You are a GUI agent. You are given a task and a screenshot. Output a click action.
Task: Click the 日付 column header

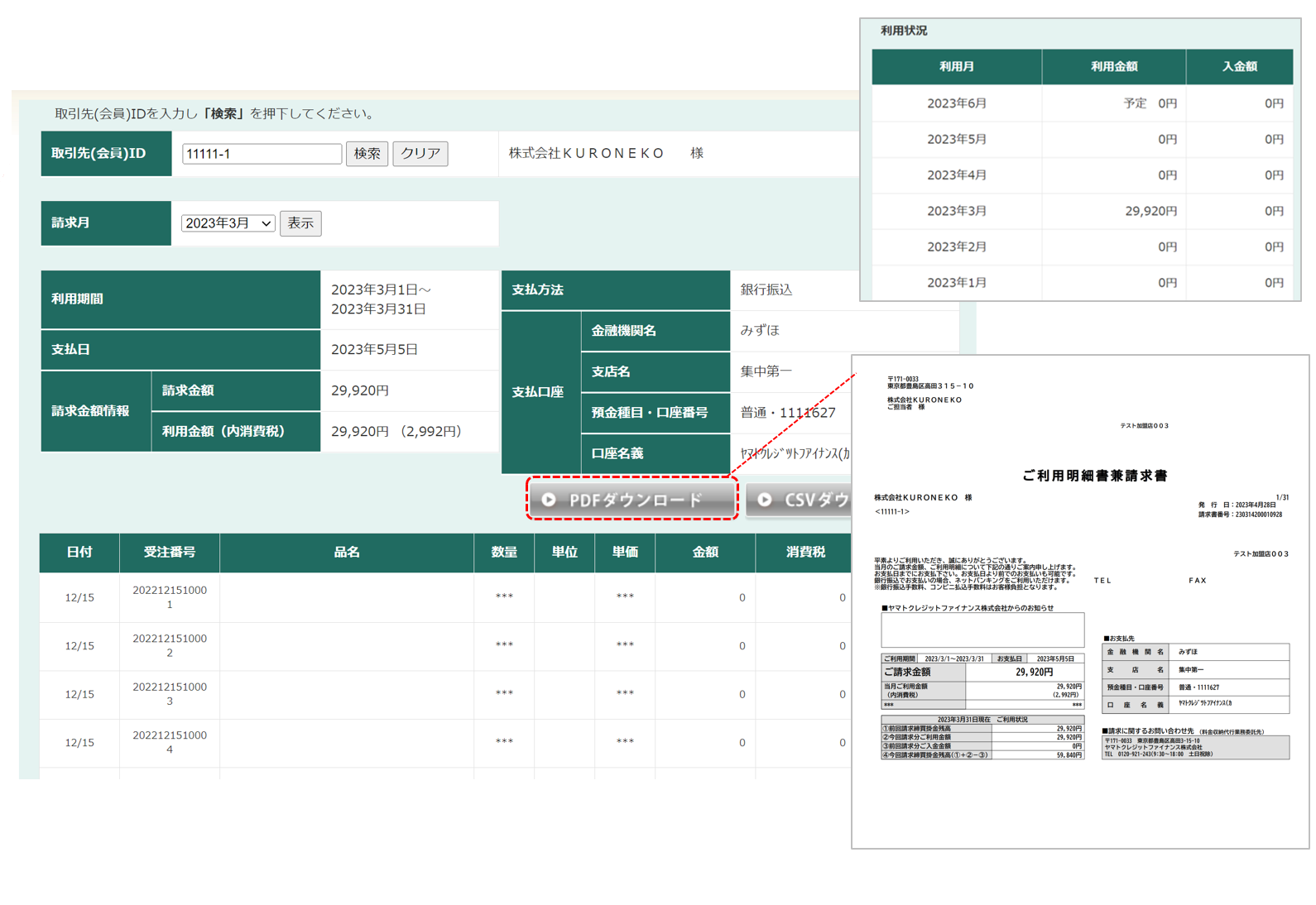tap(79, 553)
